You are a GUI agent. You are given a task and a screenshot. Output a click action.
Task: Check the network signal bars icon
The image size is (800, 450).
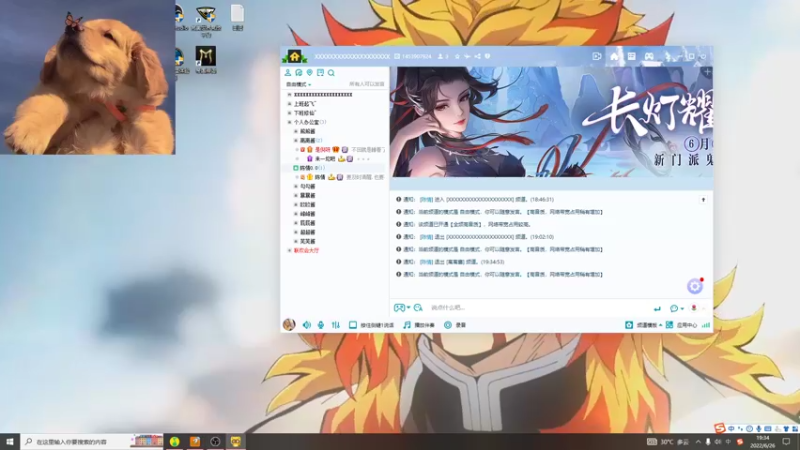(706, 325)
